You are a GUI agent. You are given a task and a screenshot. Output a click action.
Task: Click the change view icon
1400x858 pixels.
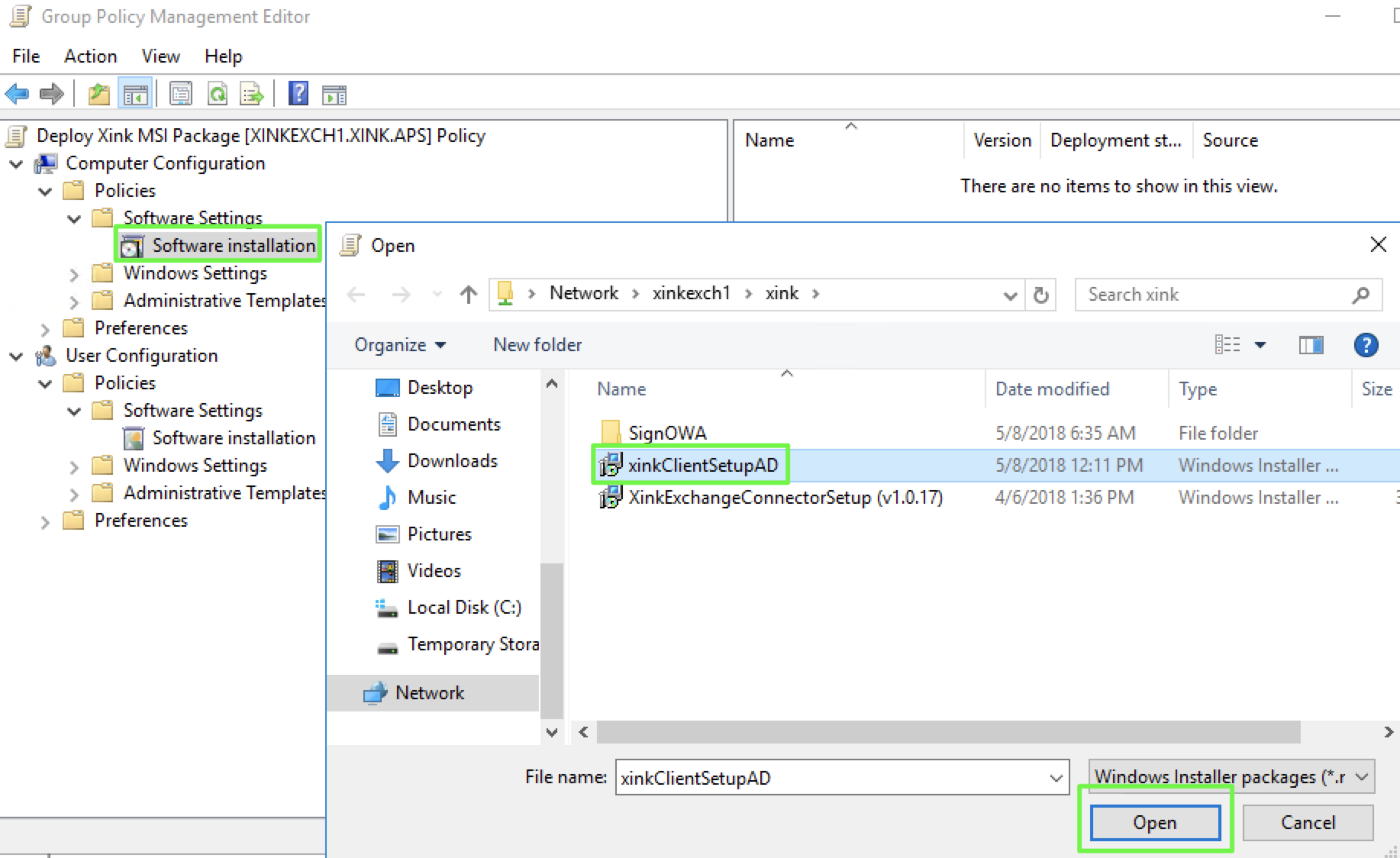click(1227, 345)
